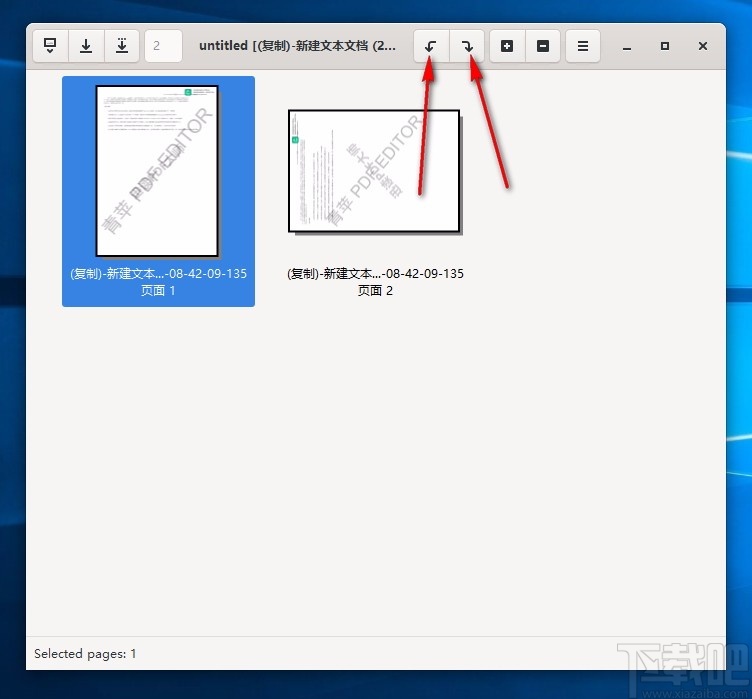Viewport: 752px width, 699px height.
Task: Click the import document icon in the toolbar
Action: point(50,46)
